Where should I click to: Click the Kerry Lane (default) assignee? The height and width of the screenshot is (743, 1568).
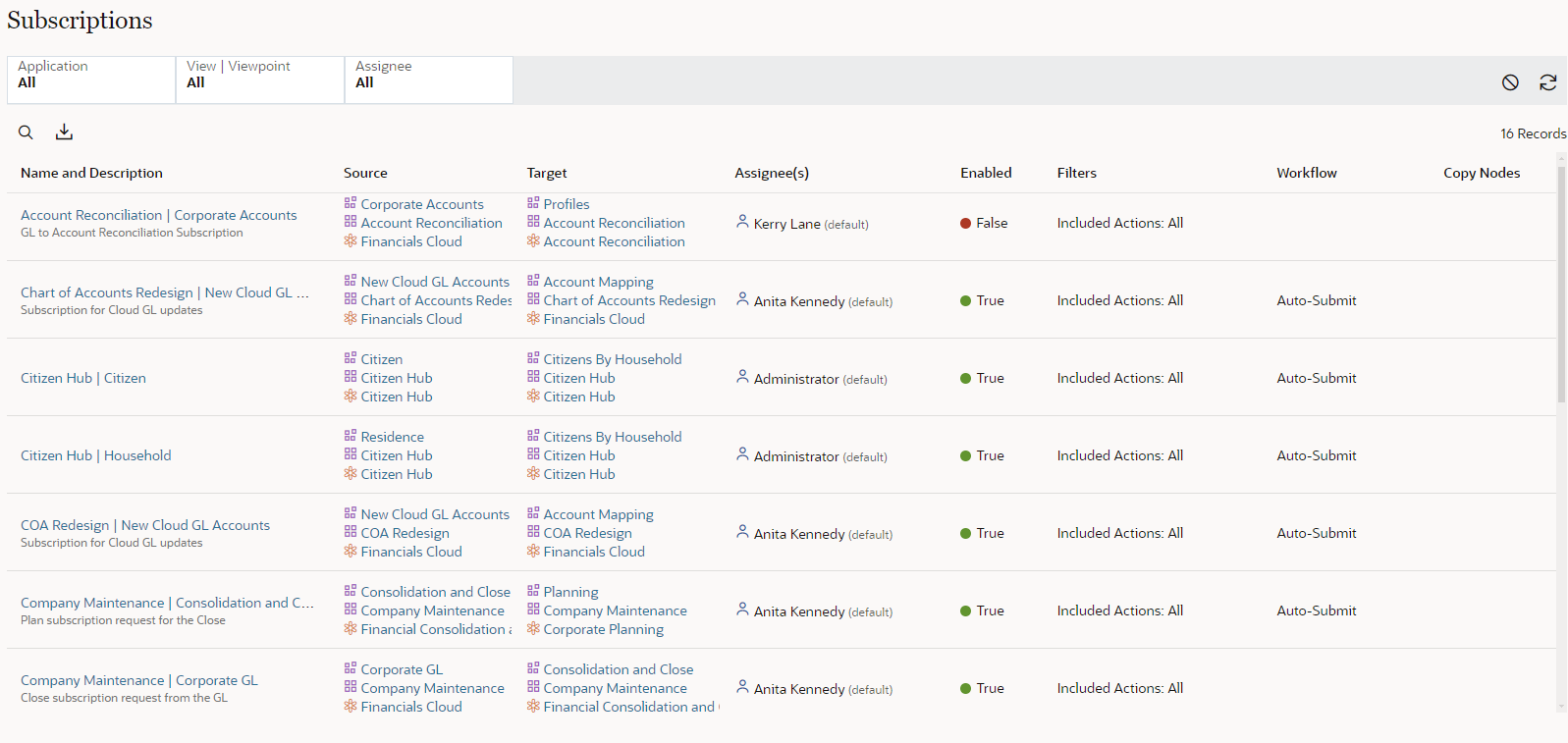811,224
